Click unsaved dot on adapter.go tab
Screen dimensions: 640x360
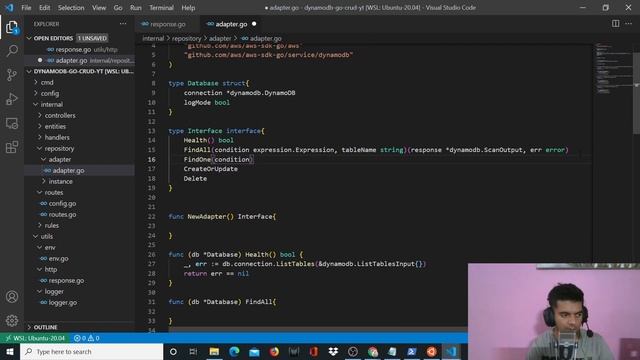[x=254, y=24]
